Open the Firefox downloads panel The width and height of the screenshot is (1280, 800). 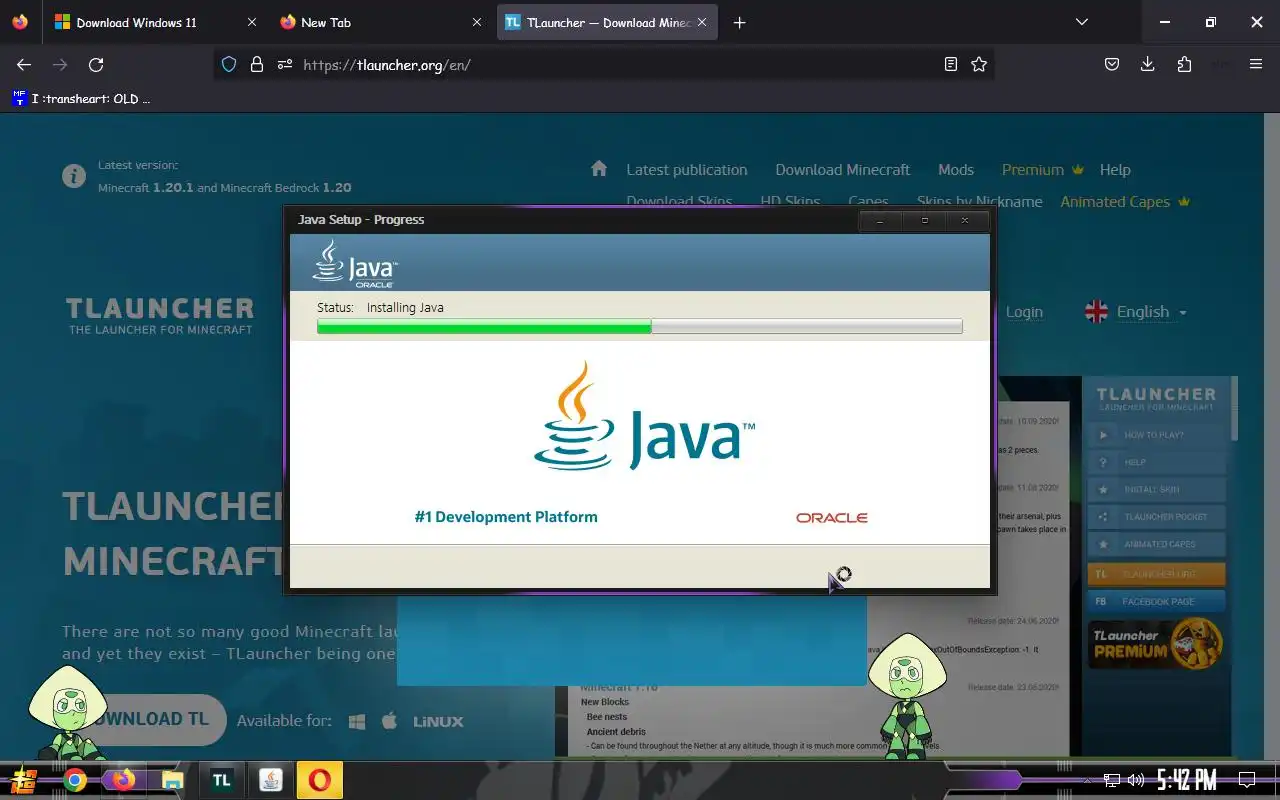click(1147, 64)
